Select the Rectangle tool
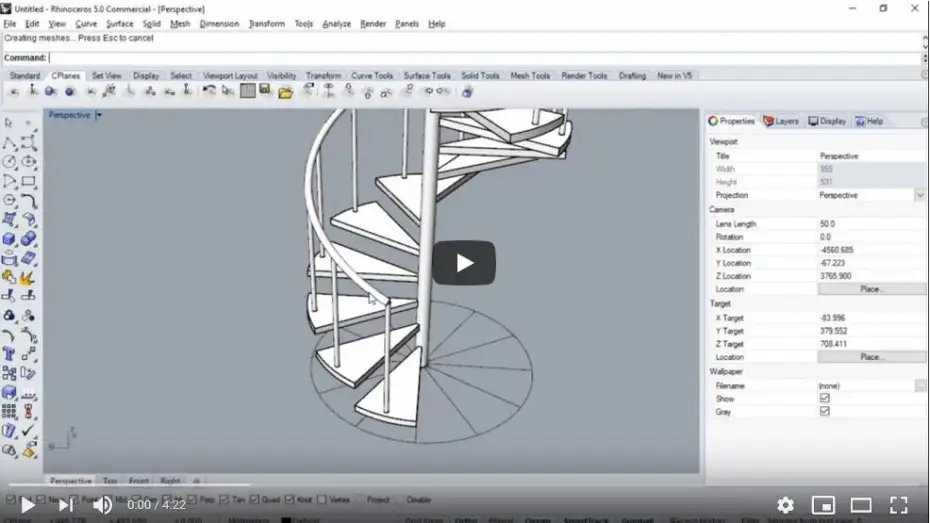930x523 pixels. 28,181
